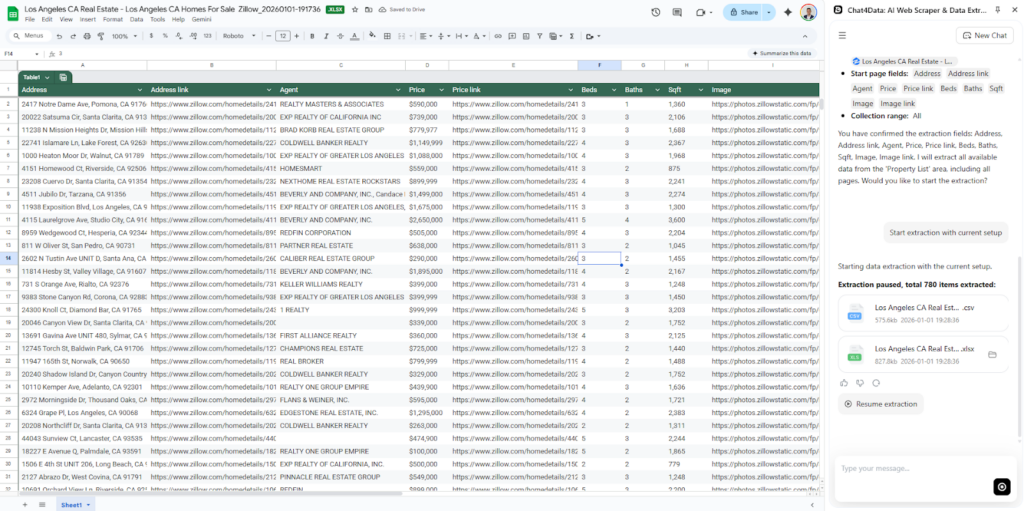This screenshot has height=511, width=1024.
Task: Open the Format menu
Action: (112, 20)
